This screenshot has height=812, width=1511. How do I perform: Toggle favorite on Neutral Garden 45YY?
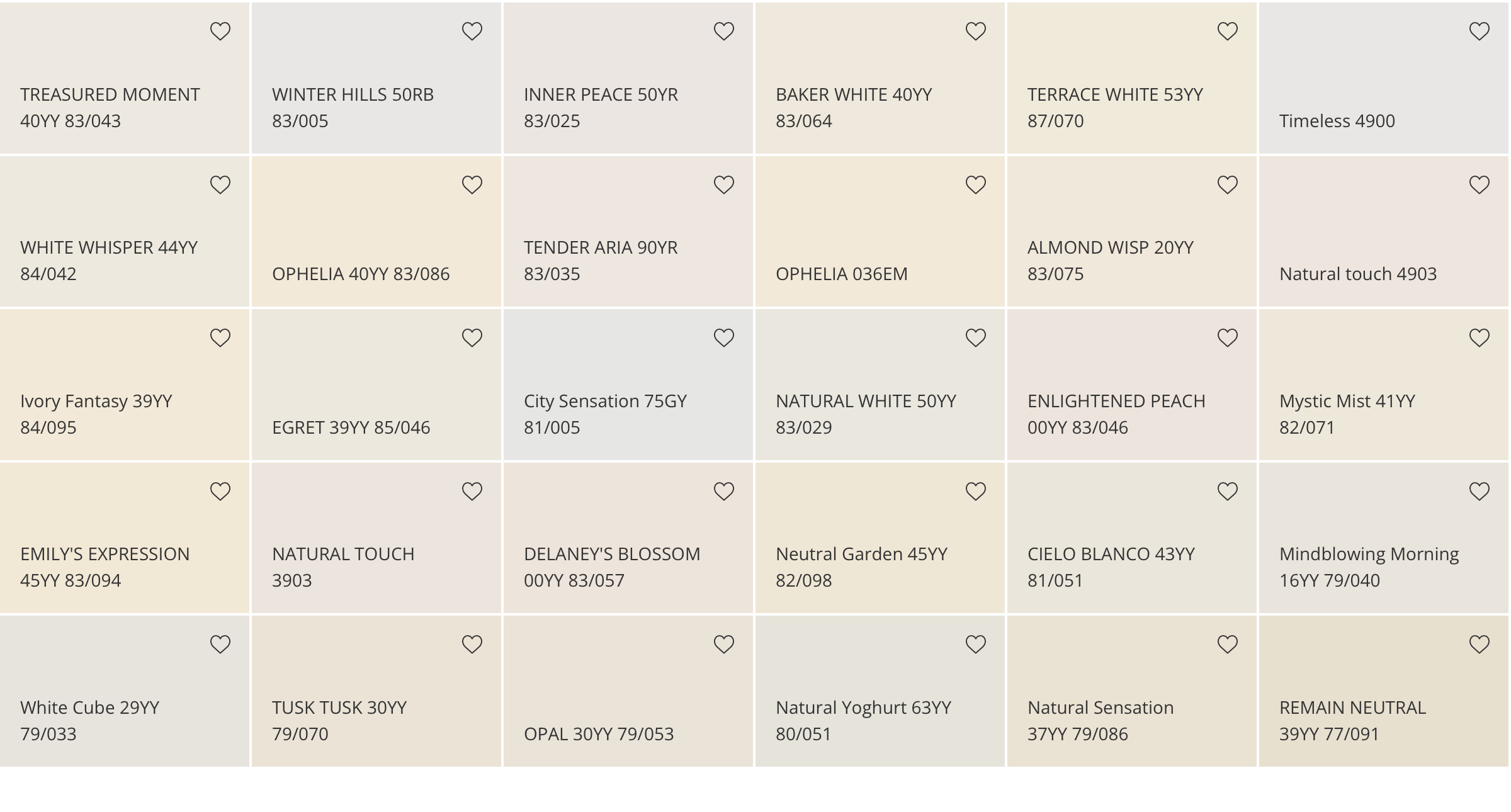pos(975,491)
